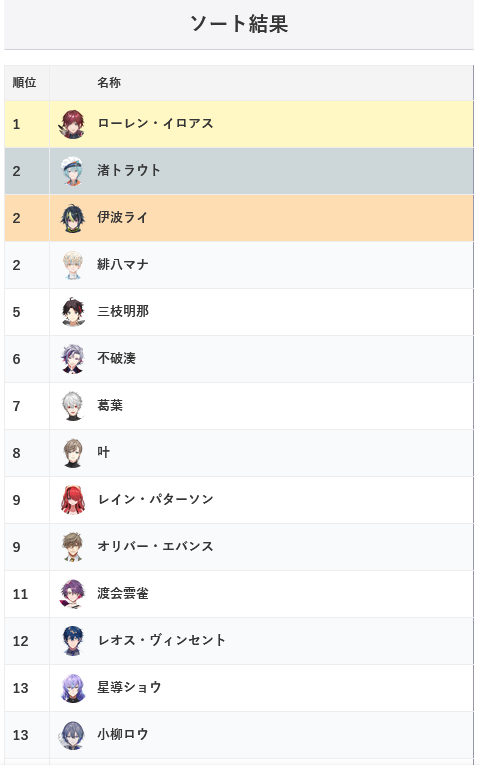Select the 緋八マナ avatar icon

73,265
